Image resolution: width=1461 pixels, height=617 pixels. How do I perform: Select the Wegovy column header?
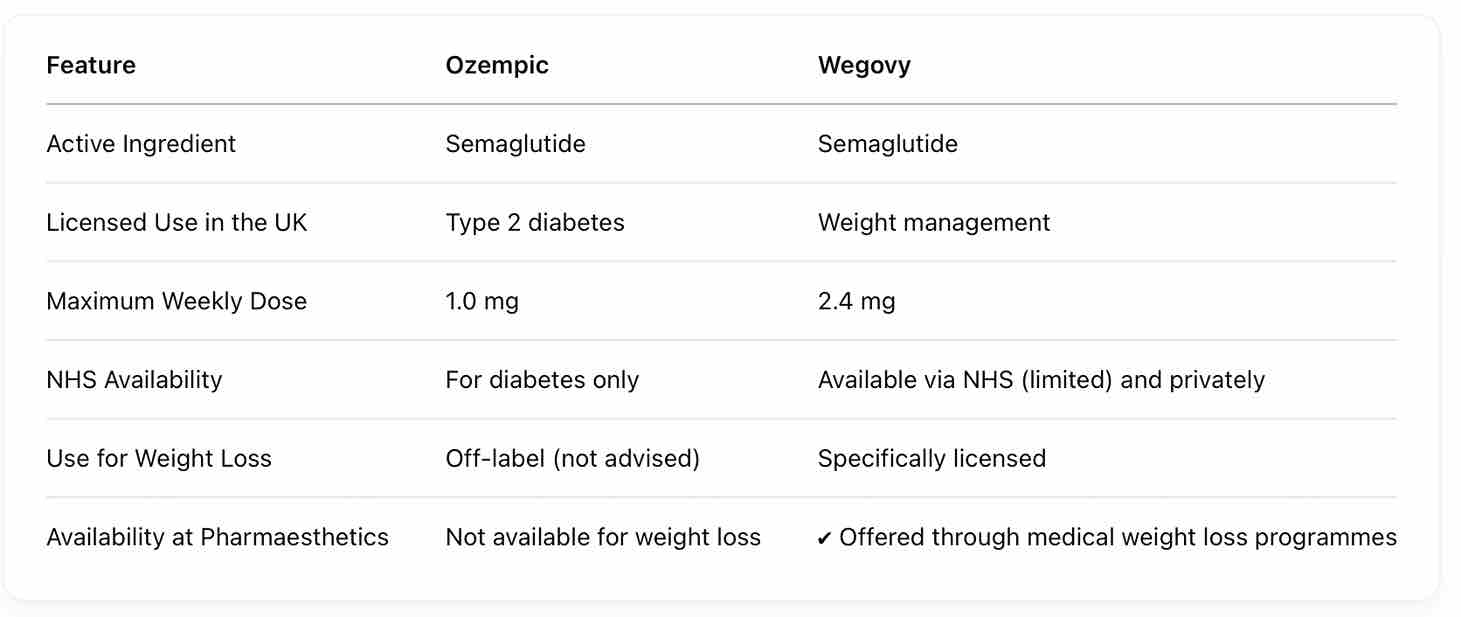pos(864,66)
